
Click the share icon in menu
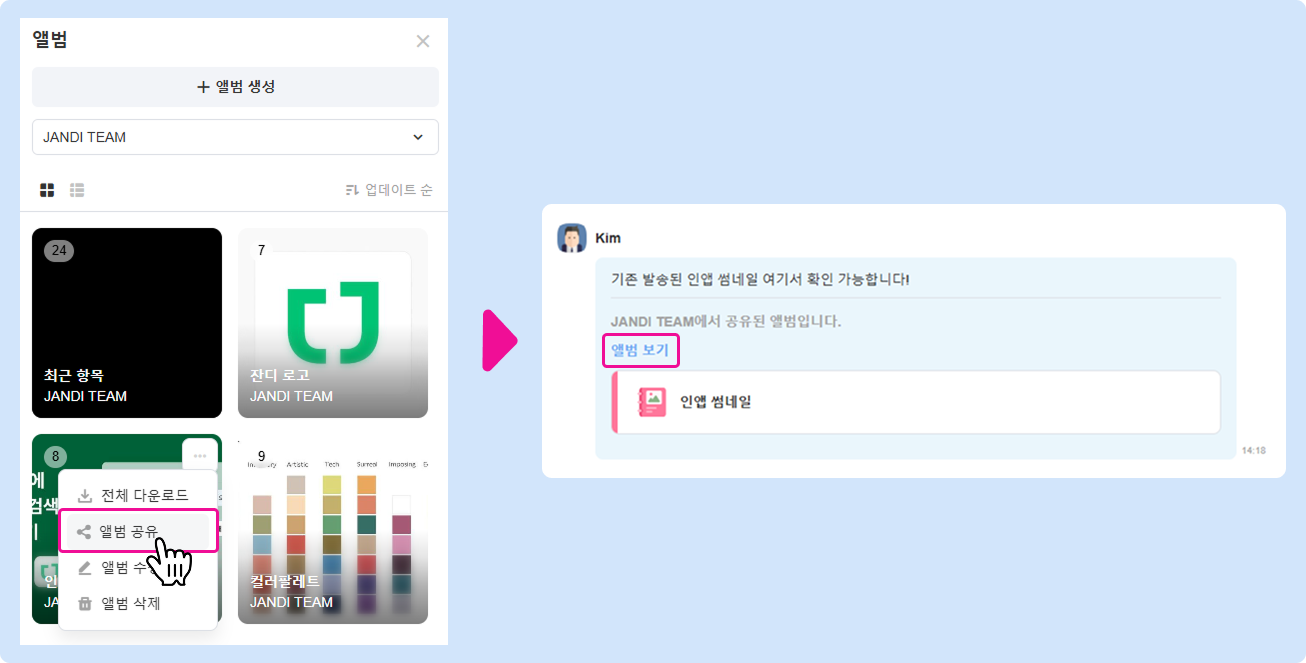point(84,532)
